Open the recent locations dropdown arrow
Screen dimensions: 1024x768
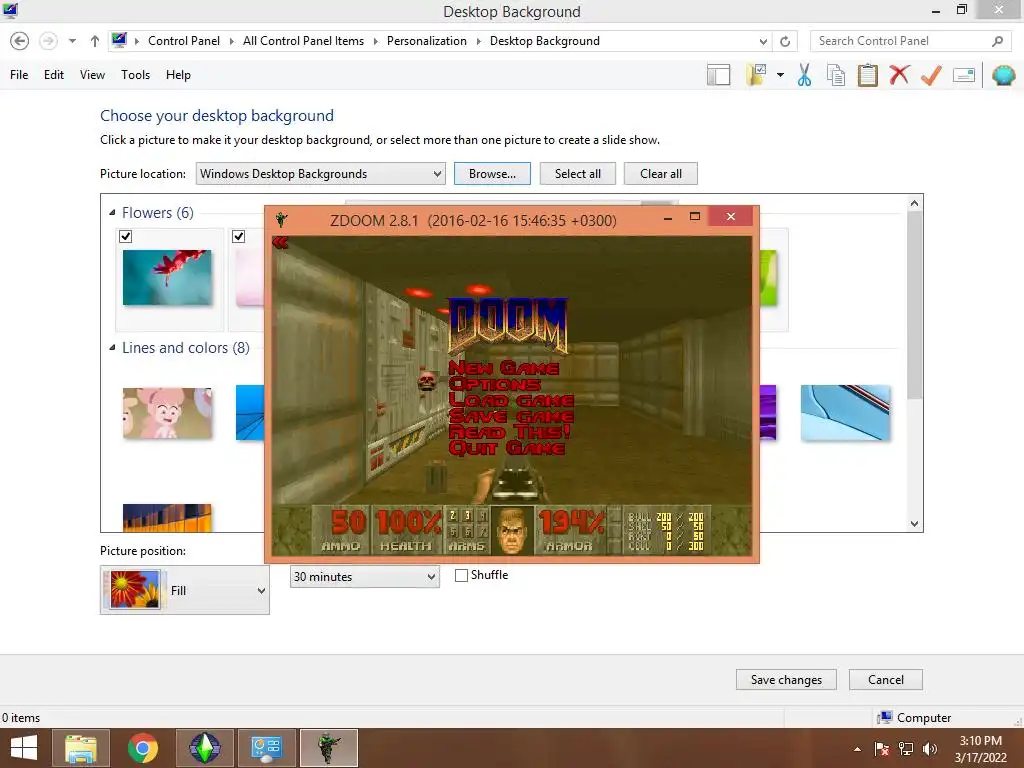pyautogui.click(x=72, y=41)
